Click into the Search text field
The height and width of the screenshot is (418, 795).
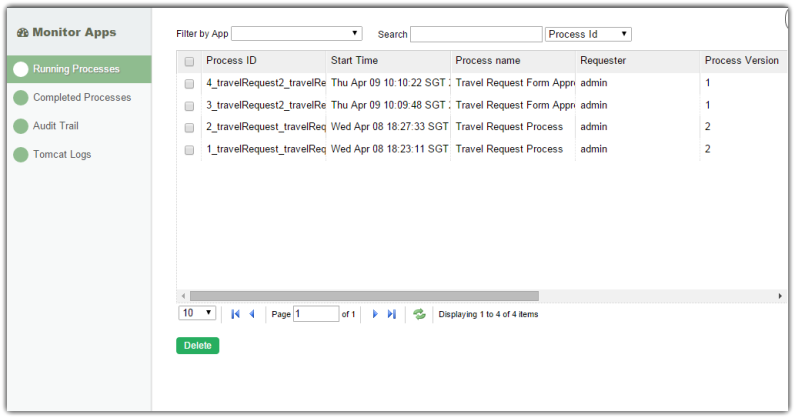(x=476, y=34)
